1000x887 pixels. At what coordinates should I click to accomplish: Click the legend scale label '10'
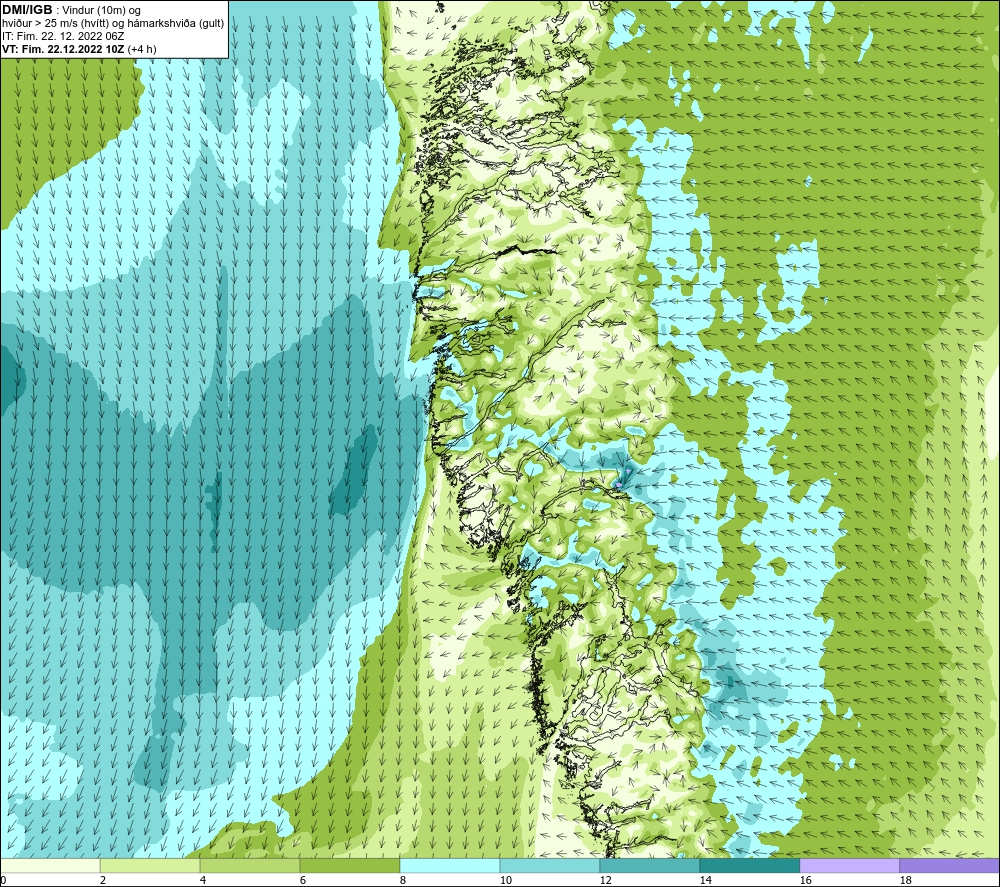click(505, 881)
